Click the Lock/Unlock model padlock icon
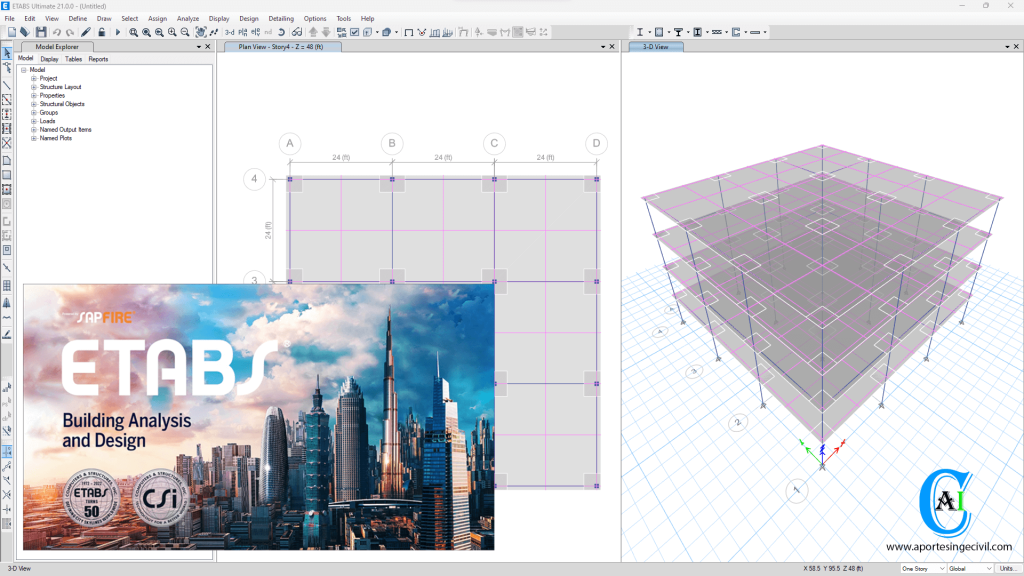The image size is (1024, 576). [102, 32]
